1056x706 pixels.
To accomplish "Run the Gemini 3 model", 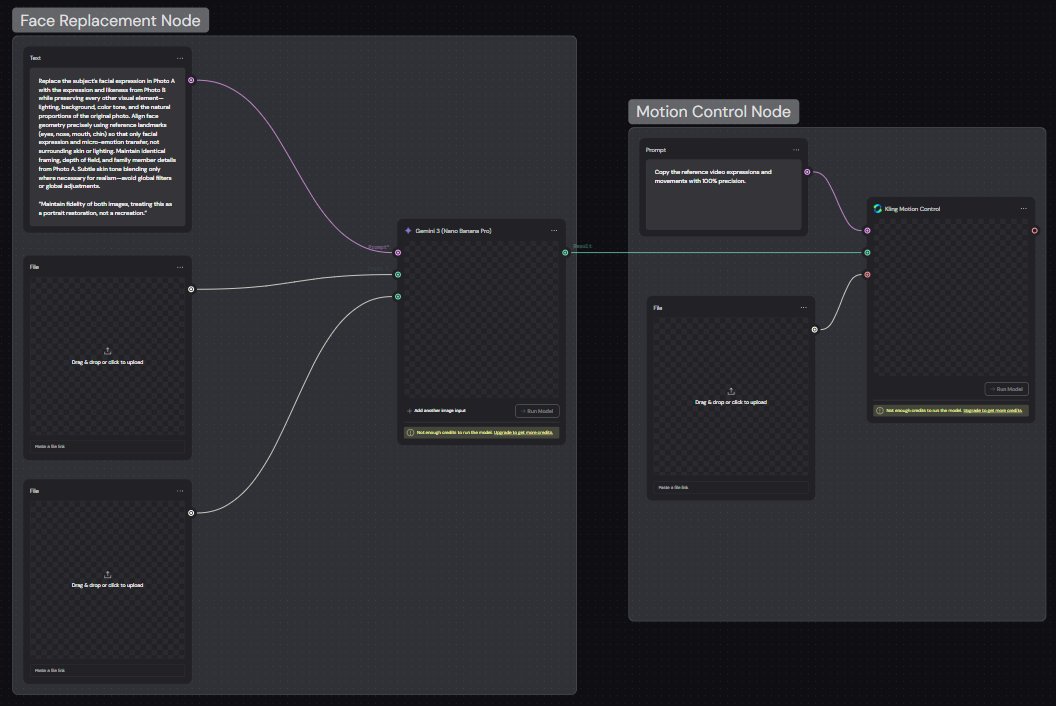I will point(537,411).
